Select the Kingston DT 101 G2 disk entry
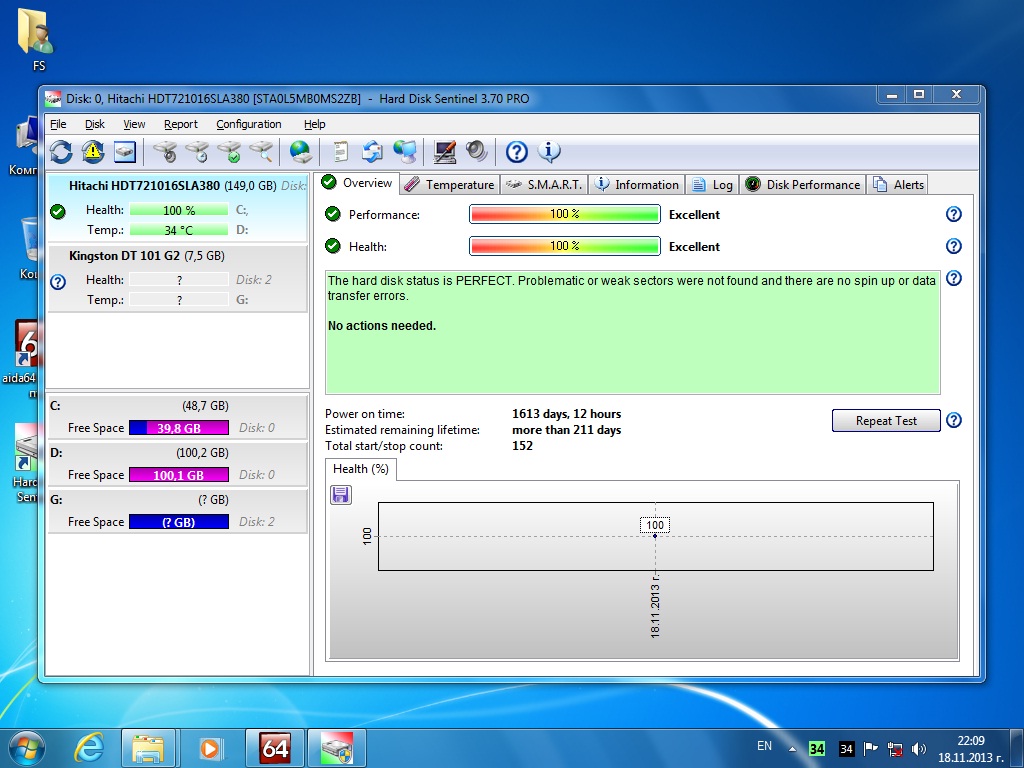The height and width of the screenshot is (768, 1024). pyautogui.click(x=178, y=278)
